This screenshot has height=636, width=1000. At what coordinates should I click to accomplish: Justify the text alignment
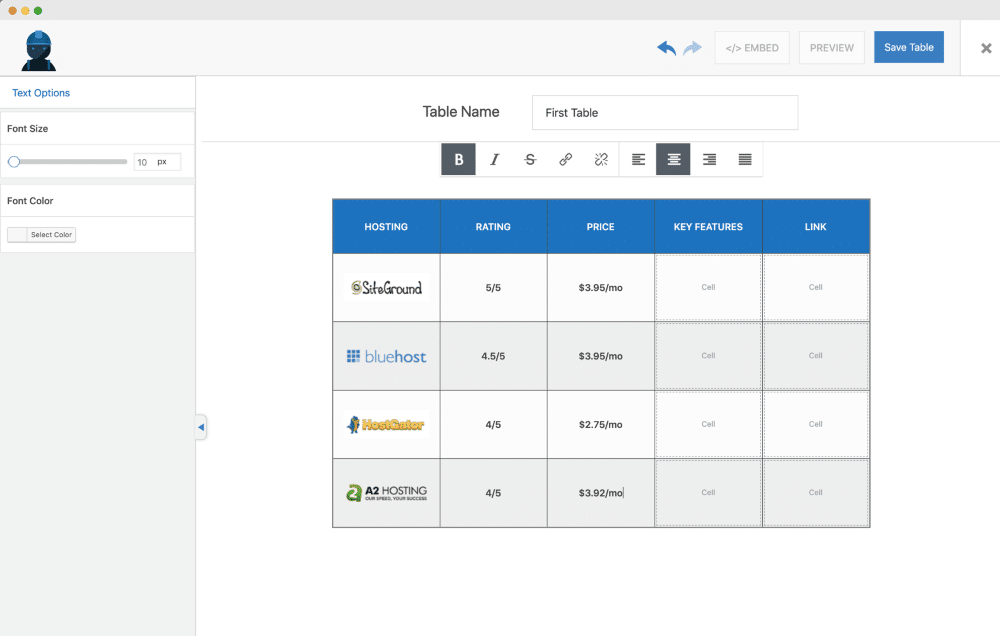[x=745, y=160]
